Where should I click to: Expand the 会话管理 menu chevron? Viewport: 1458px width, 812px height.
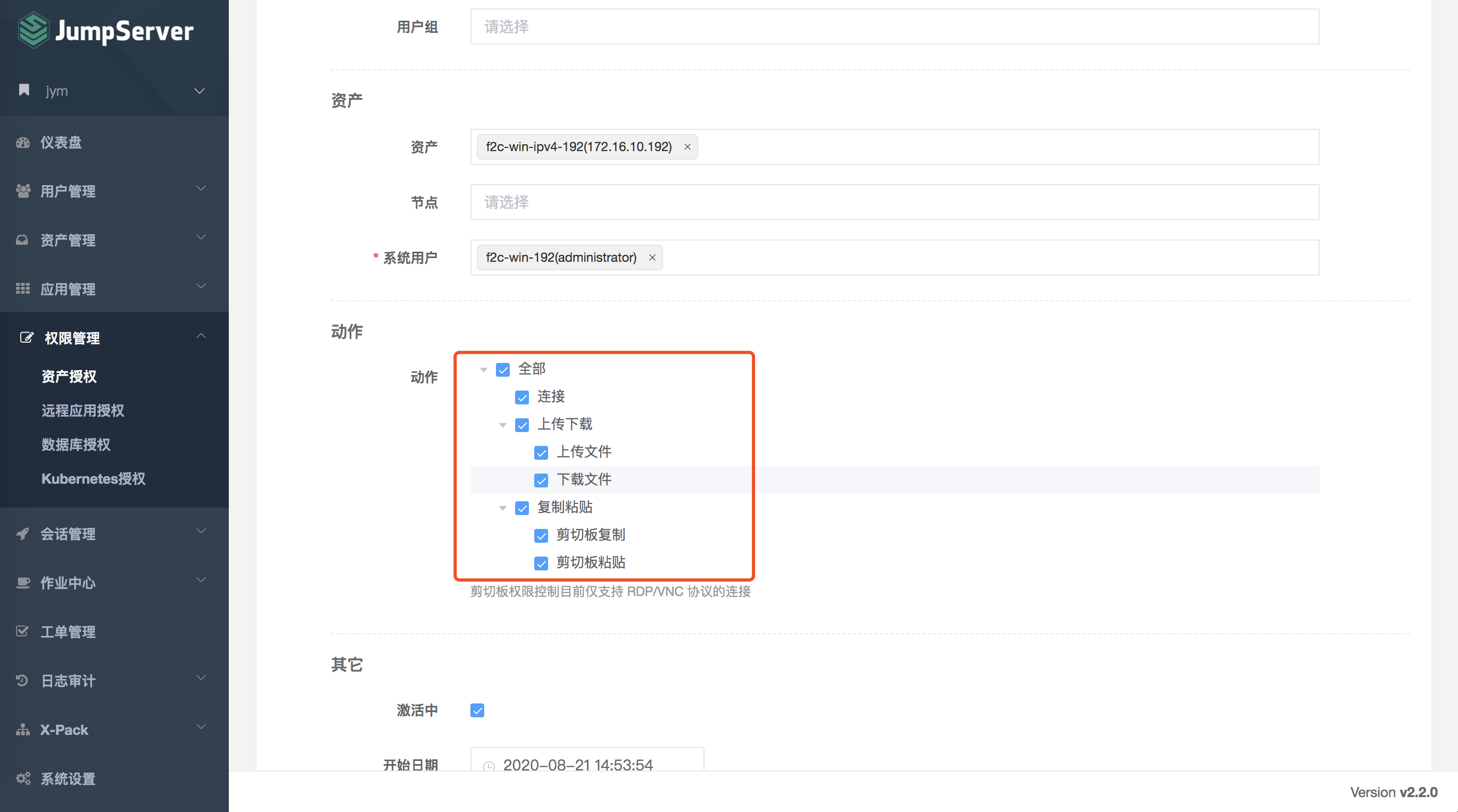pyautogui.click(x=201, y=532)
